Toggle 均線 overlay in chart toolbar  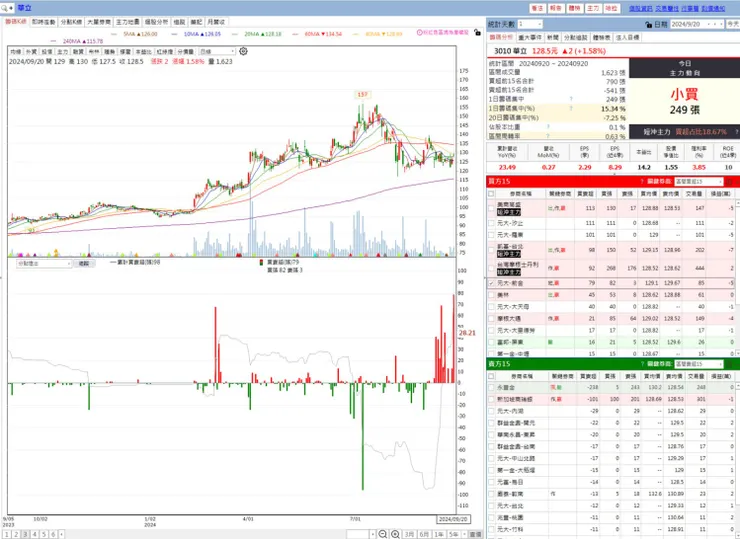[16, 51]
